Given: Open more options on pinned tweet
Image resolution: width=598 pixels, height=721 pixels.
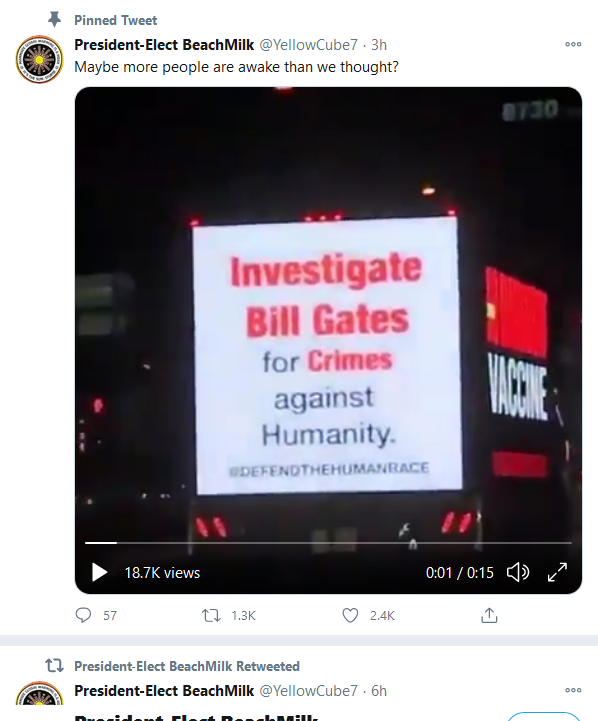Looking at the screenshot, I should 573,44.
